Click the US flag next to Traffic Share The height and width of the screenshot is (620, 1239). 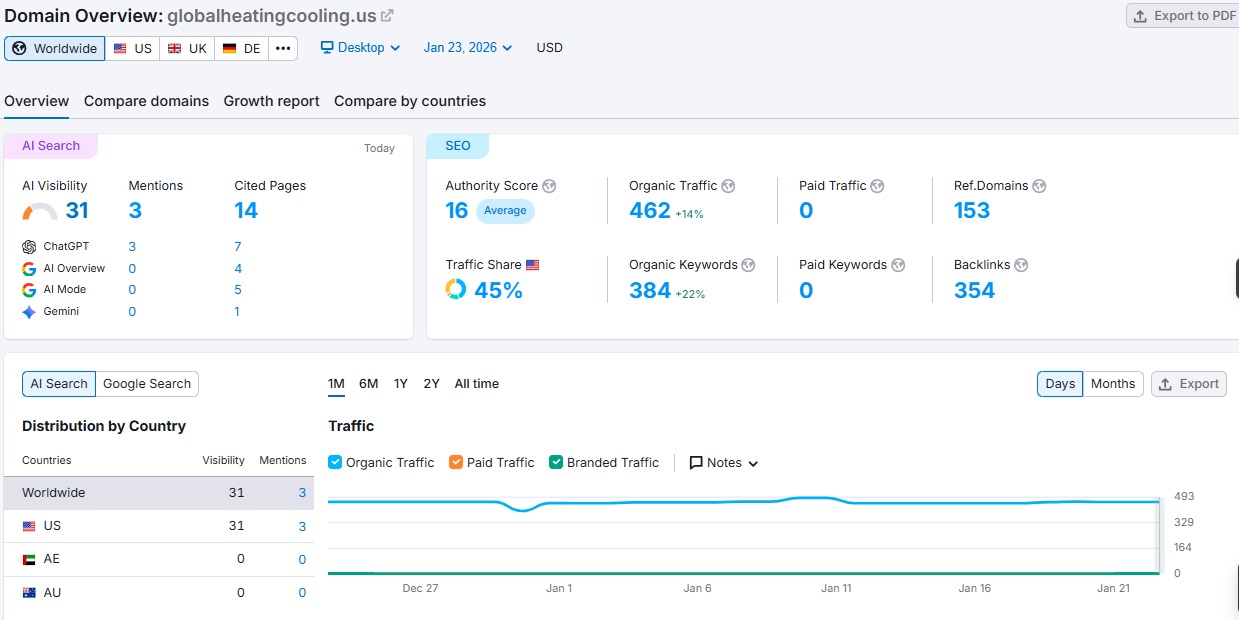coord(533,264)
